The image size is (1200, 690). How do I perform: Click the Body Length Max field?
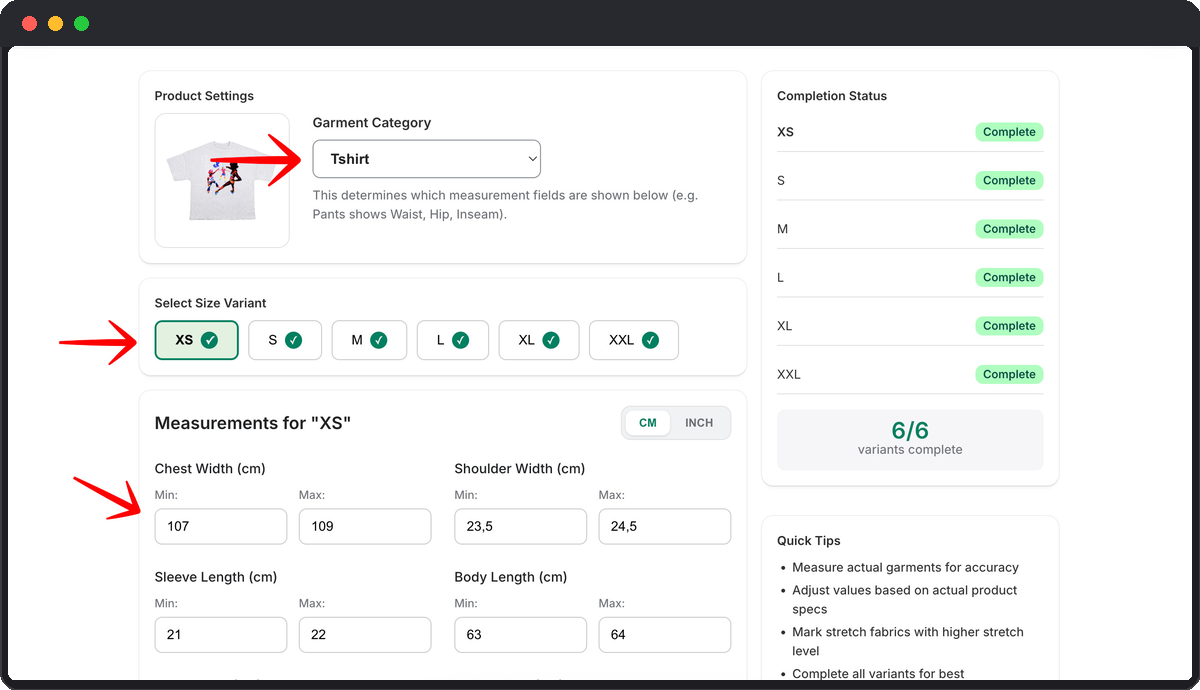click(665, 635)
